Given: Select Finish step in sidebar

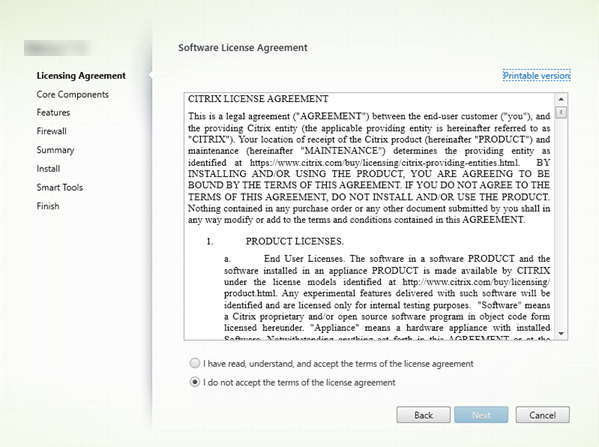Looking at the screenshot, I should click(48, 206).
